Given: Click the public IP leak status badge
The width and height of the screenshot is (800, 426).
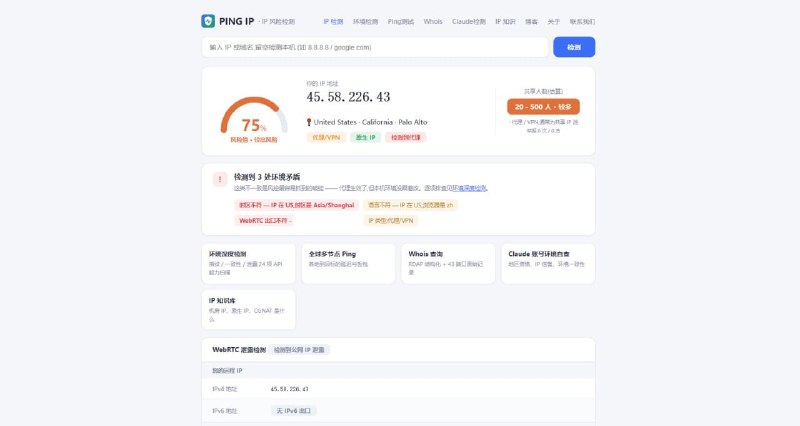Looking at the screenshot, I should click(x=299, y=350).
